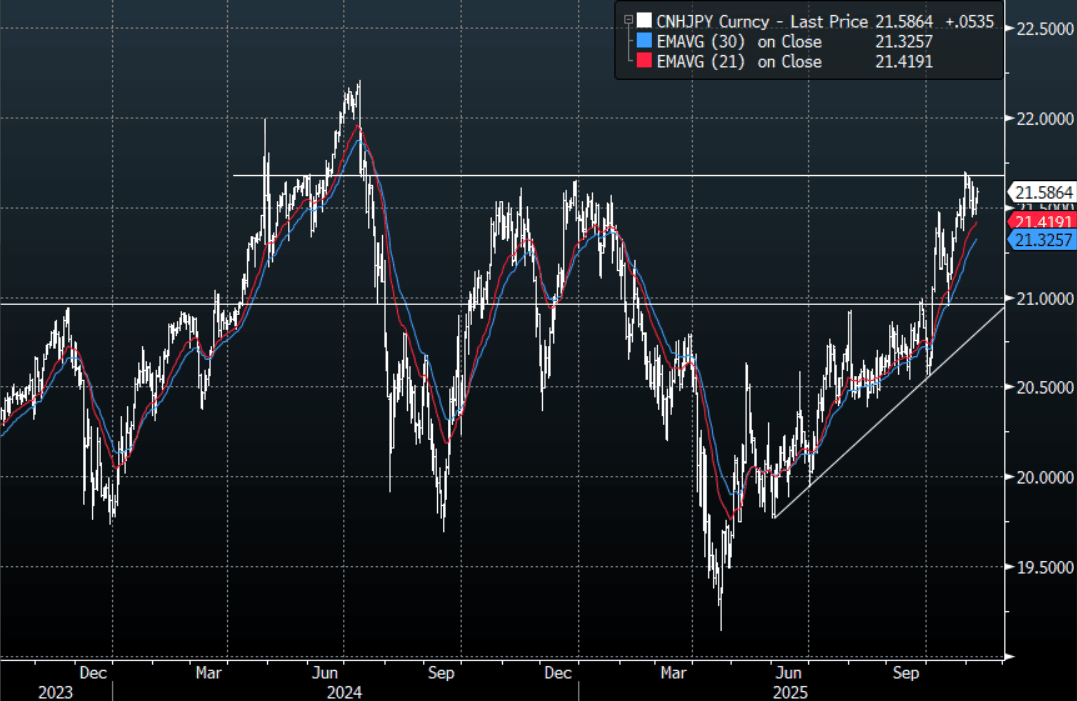The width and height of the screenshot is (1077, 701).
Task: Click the red 21.4191 axis price tag
Action: [x=1043, y=221]
